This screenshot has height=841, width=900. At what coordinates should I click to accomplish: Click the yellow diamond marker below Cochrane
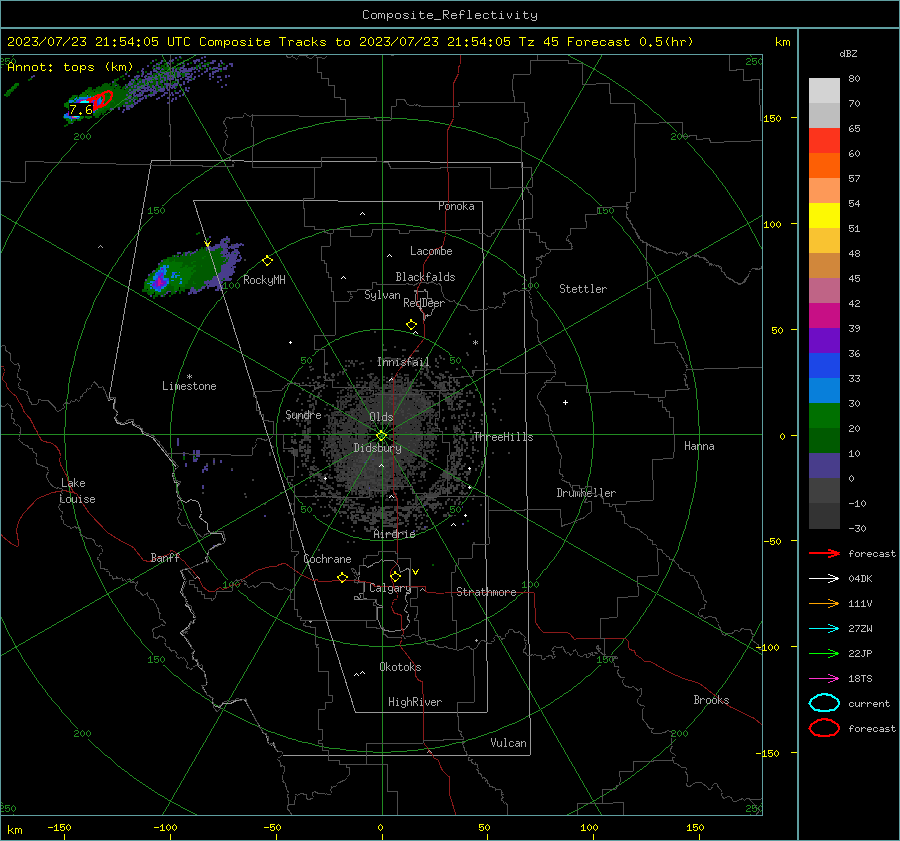(343, 578)
